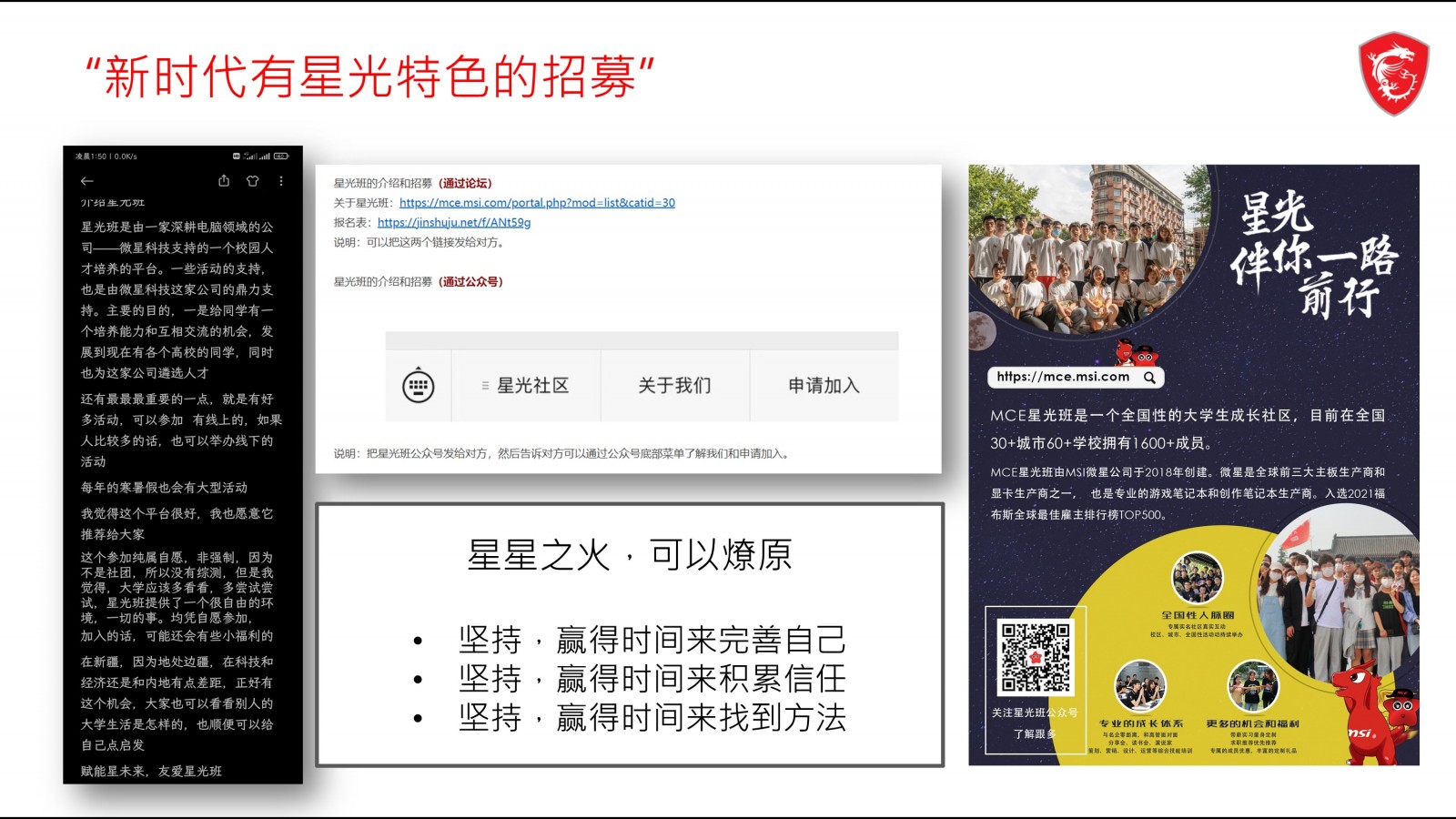Click the magnifier icon in the mce.msi.com bar
This screenshot has height=819, width=1456.
1149,377
